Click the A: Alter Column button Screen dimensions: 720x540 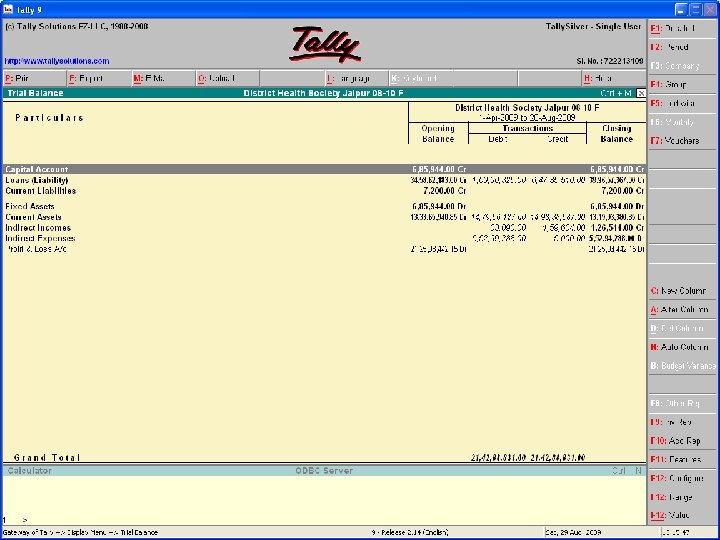click(x=682, y=309)
